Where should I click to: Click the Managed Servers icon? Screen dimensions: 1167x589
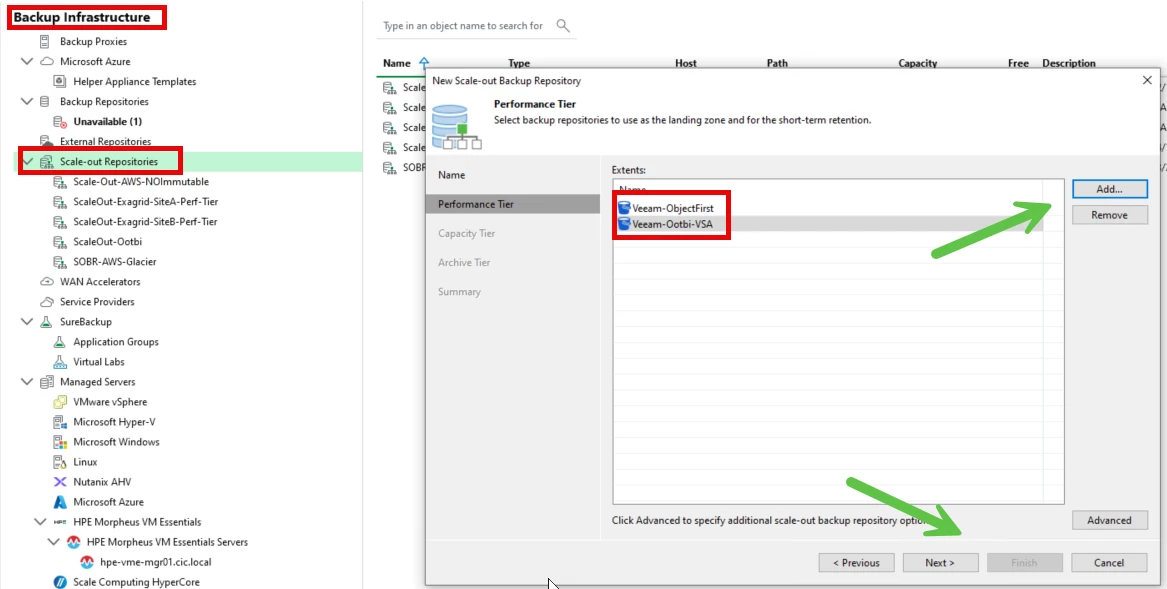(x=46, y=382)
